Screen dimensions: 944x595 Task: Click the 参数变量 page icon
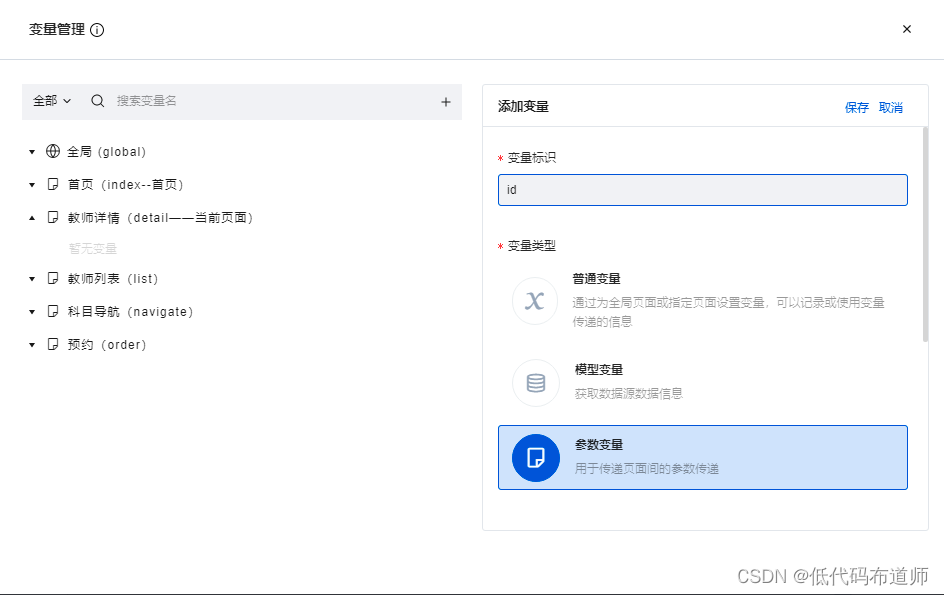535,458
